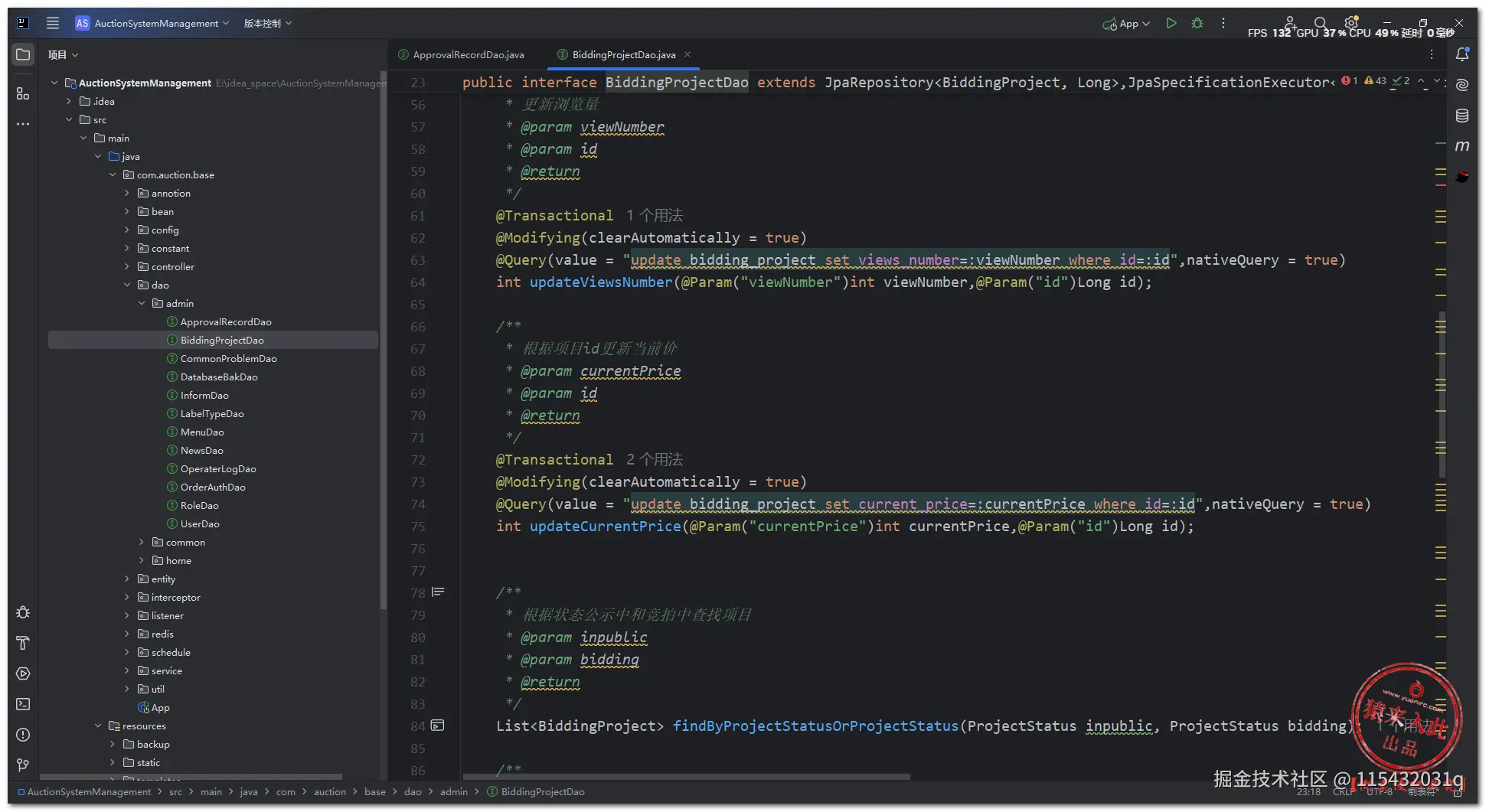The height and width of the screenshot is (812, 1486).
Task: Show the 43 warnings inspection count
Action: tap(1376, 81)
